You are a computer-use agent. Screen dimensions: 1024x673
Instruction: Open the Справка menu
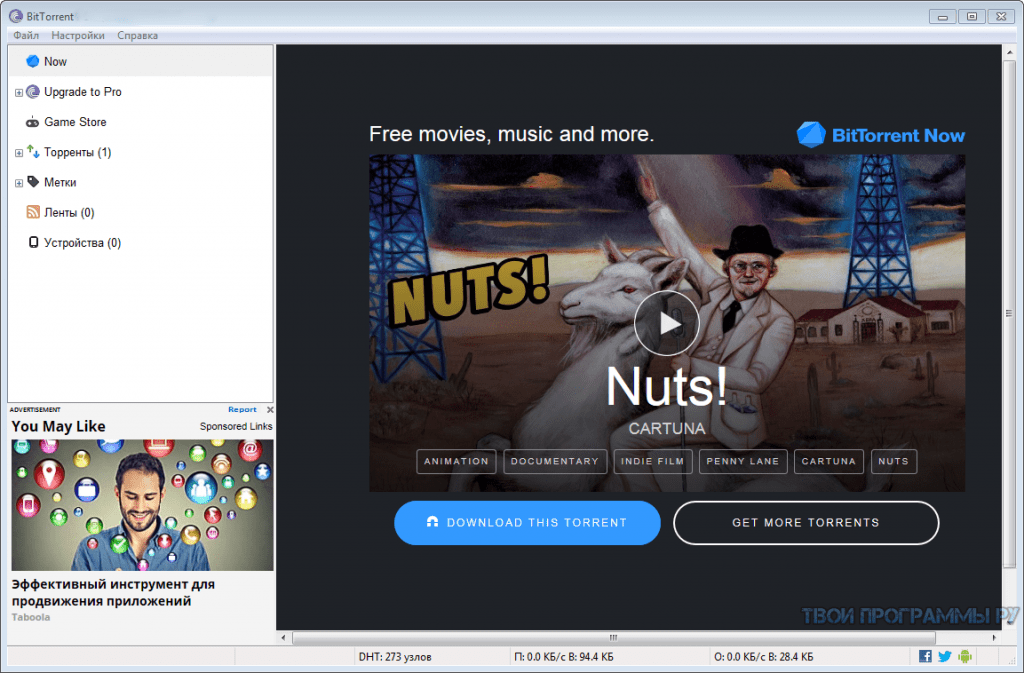click(137, 35)
